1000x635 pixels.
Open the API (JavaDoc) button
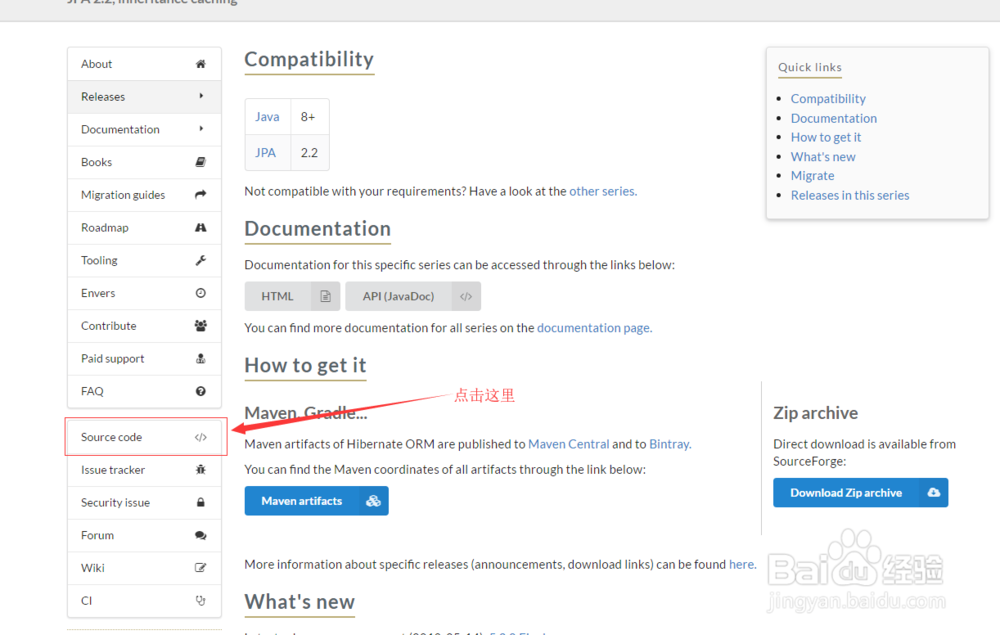point(413,296)
